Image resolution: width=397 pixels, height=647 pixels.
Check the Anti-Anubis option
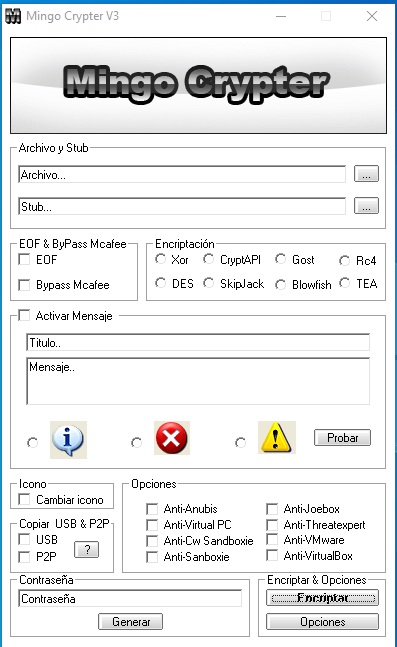point(152,509)
